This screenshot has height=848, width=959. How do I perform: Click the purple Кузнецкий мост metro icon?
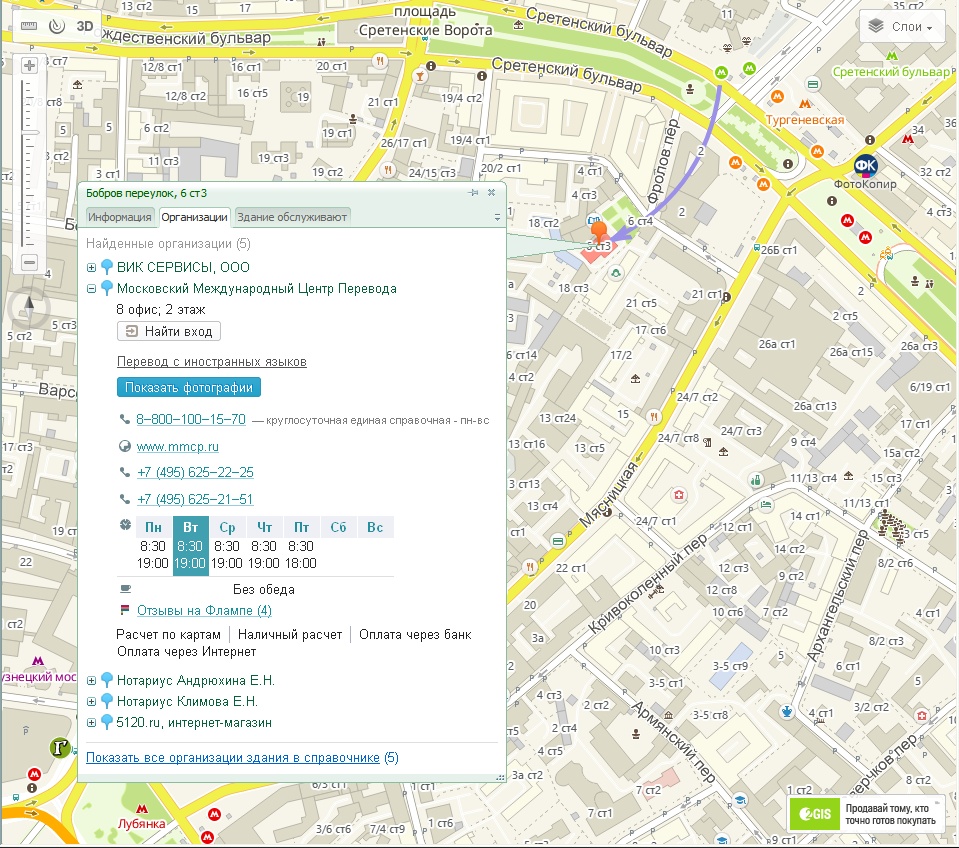point(38,661)
